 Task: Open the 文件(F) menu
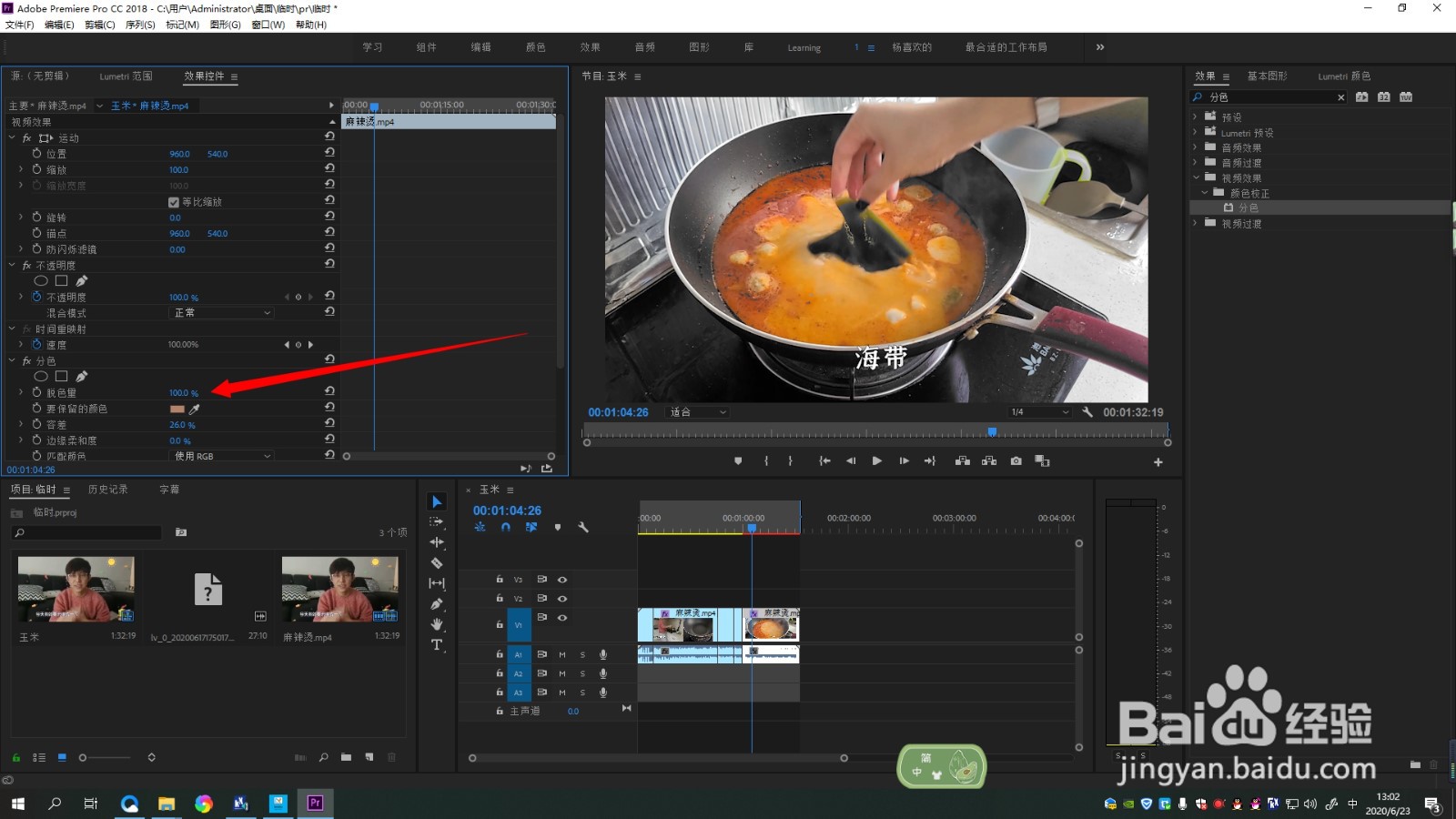click(19, 25)
